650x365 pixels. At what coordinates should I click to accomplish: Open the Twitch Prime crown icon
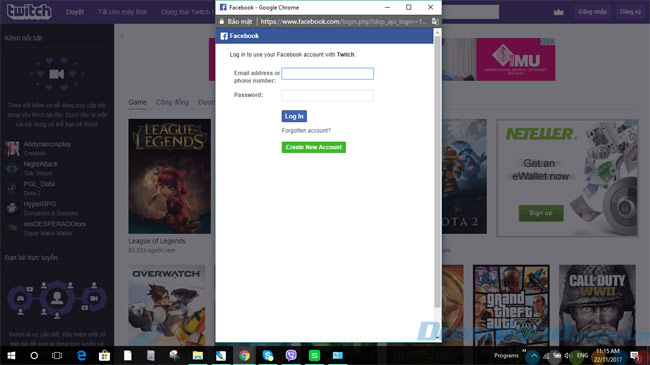(x=558, y=12)
